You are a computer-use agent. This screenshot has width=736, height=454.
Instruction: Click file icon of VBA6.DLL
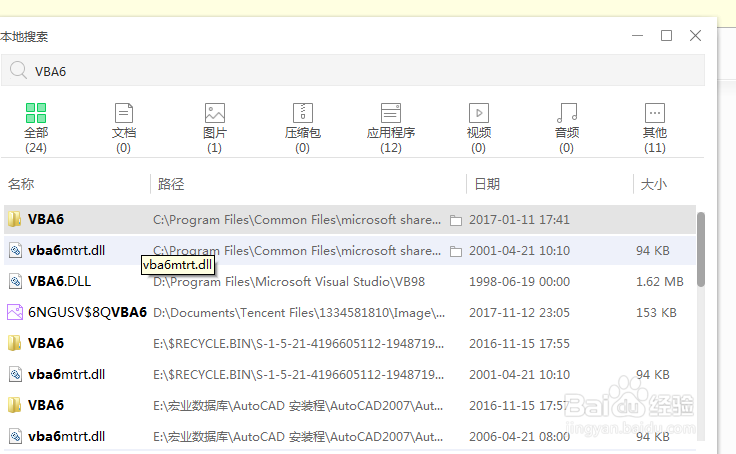(x=15, y=281)
